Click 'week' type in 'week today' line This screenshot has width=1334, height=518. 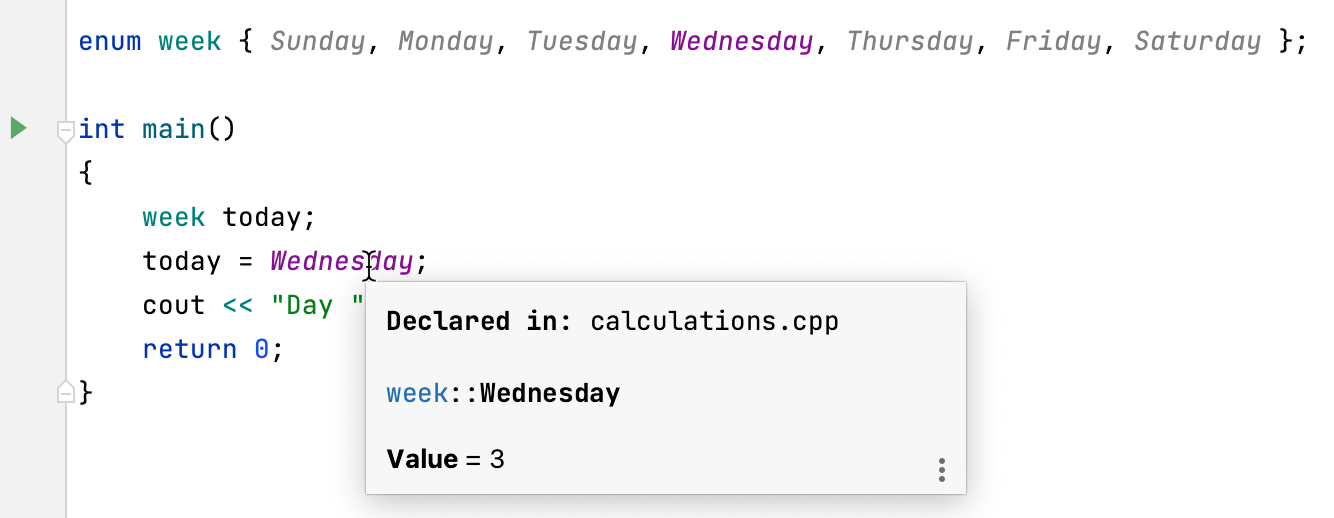point(173,217)
